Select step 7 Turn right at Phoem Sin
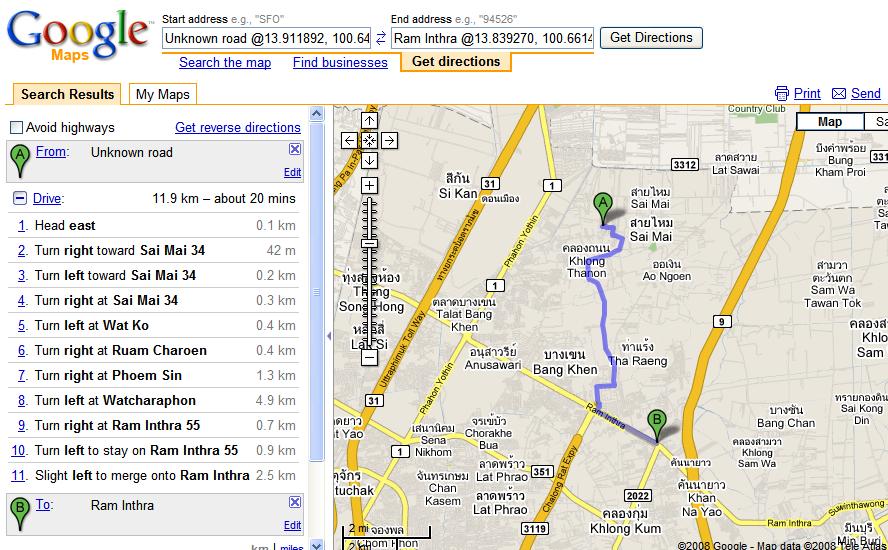Viewport: 888px width, 550px height. point(153,375)
